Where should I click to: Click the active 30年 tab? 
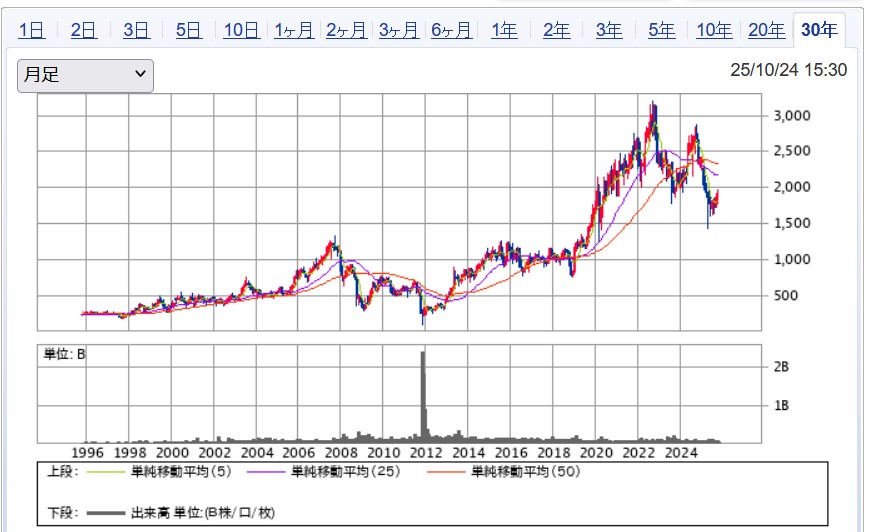[x=818, y=30]
